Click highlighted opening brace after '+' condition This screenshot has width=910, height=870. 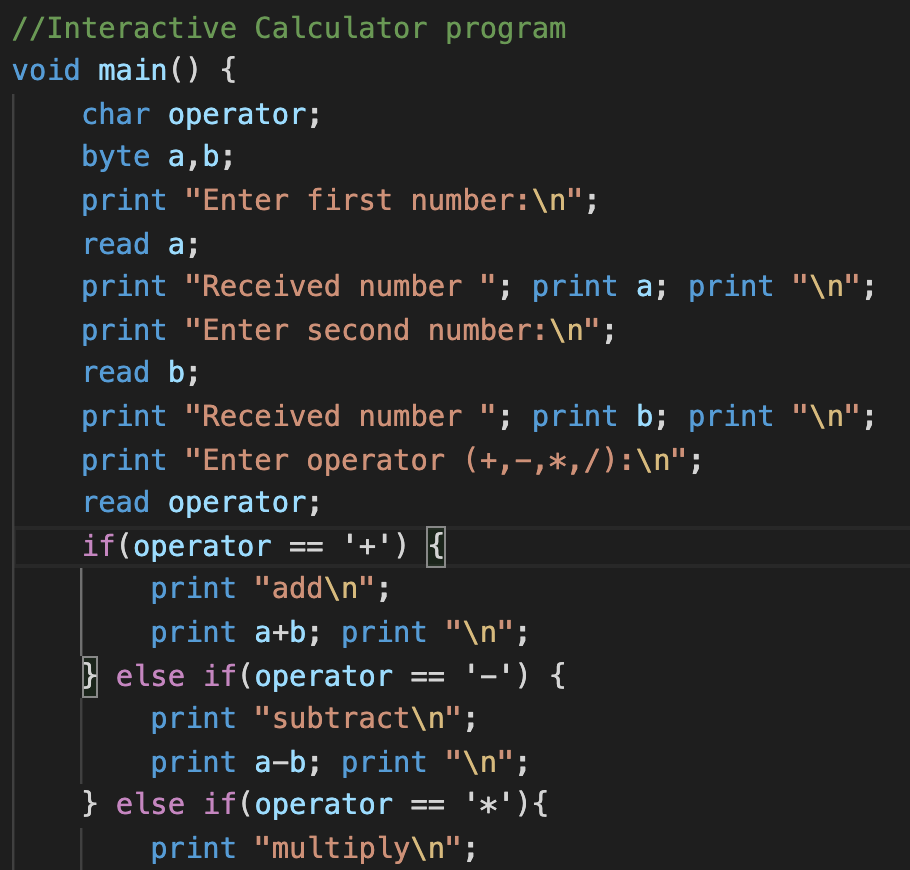(x=435, y=547)
